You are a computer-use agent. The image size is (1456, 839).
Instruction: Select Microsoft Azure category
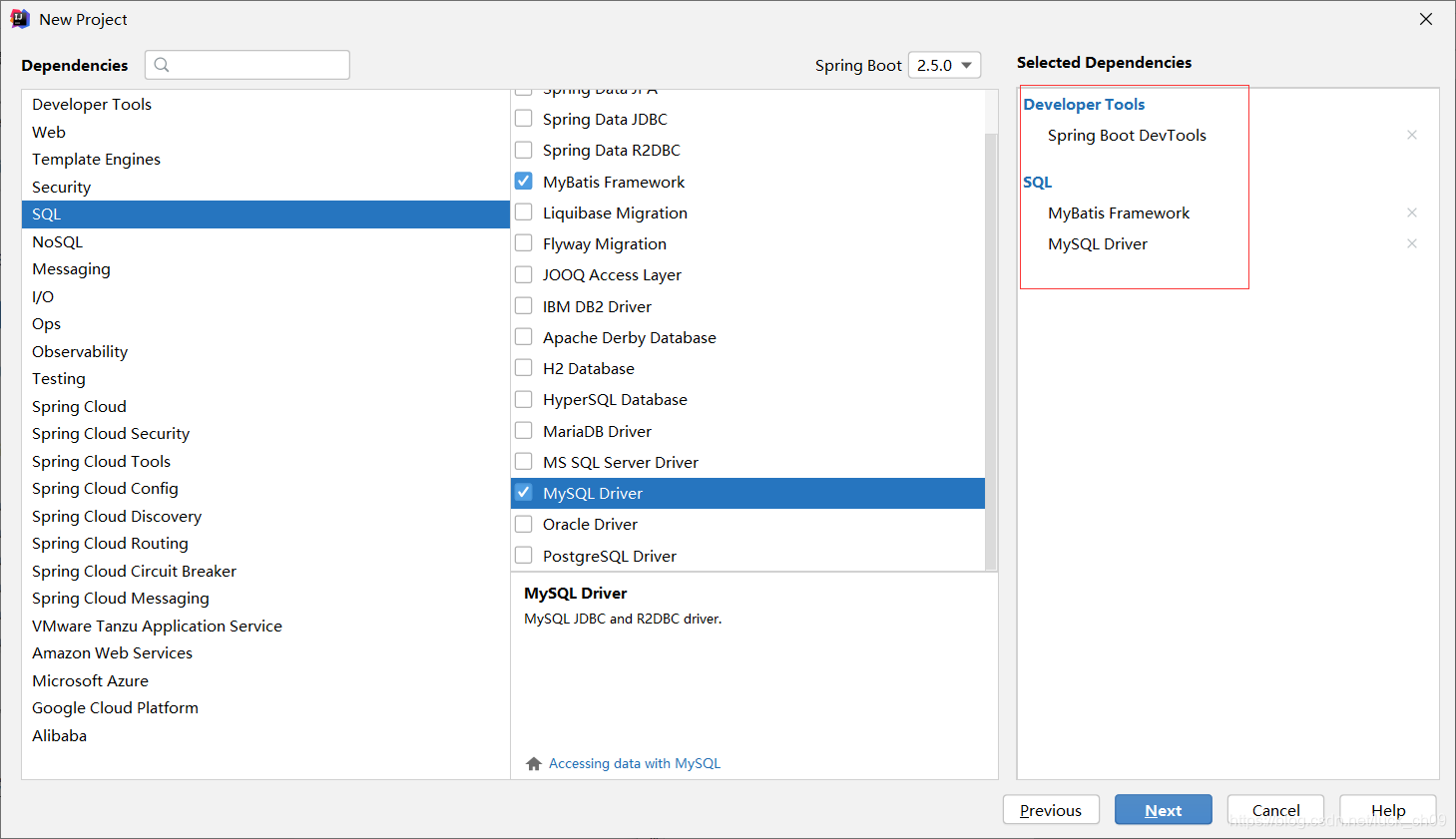(265, 680)
